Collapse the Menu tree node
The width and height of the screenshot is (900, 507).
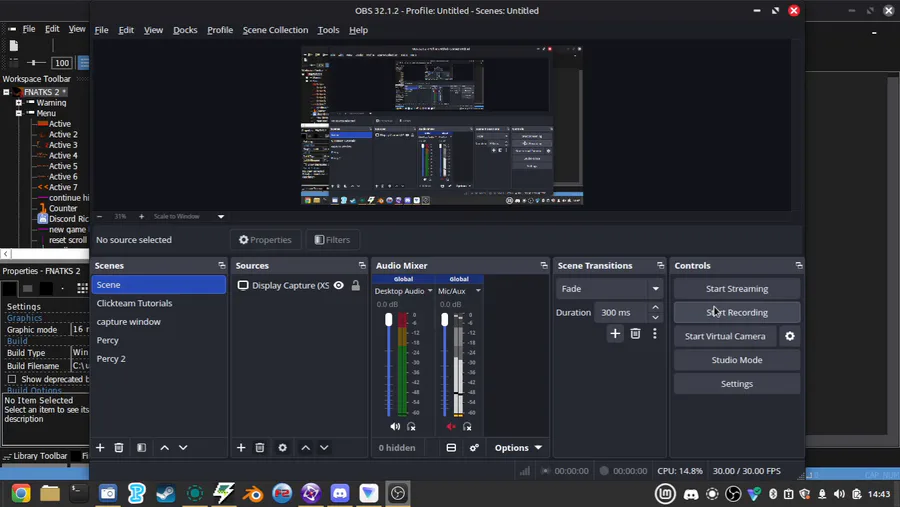pos(19,113)
